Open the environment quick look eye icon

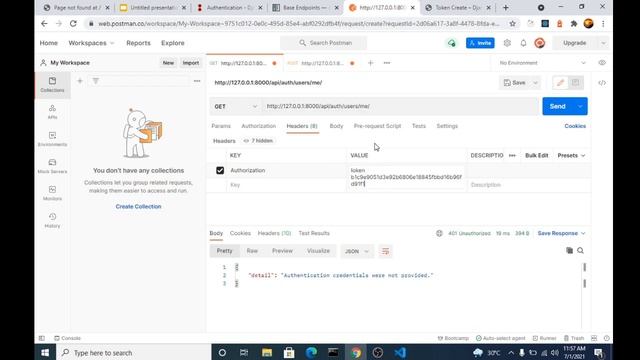click(x=602, y=63)
